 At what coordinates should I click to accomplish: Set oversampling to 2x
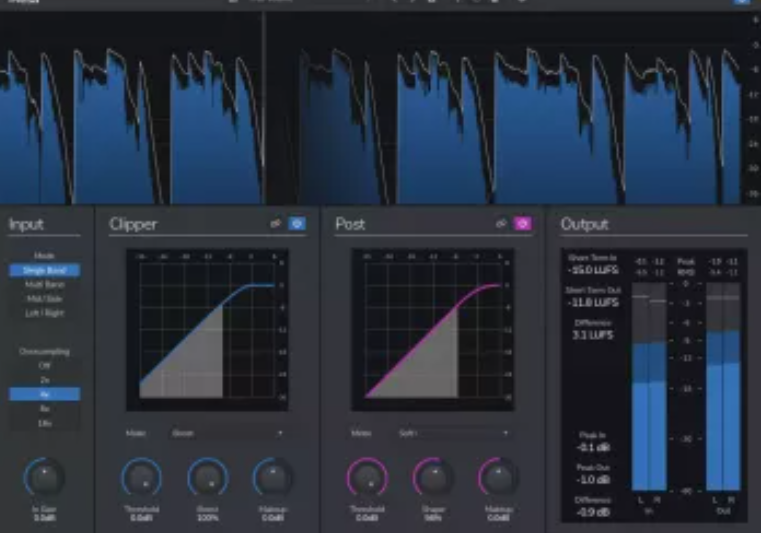coord(44,380)
